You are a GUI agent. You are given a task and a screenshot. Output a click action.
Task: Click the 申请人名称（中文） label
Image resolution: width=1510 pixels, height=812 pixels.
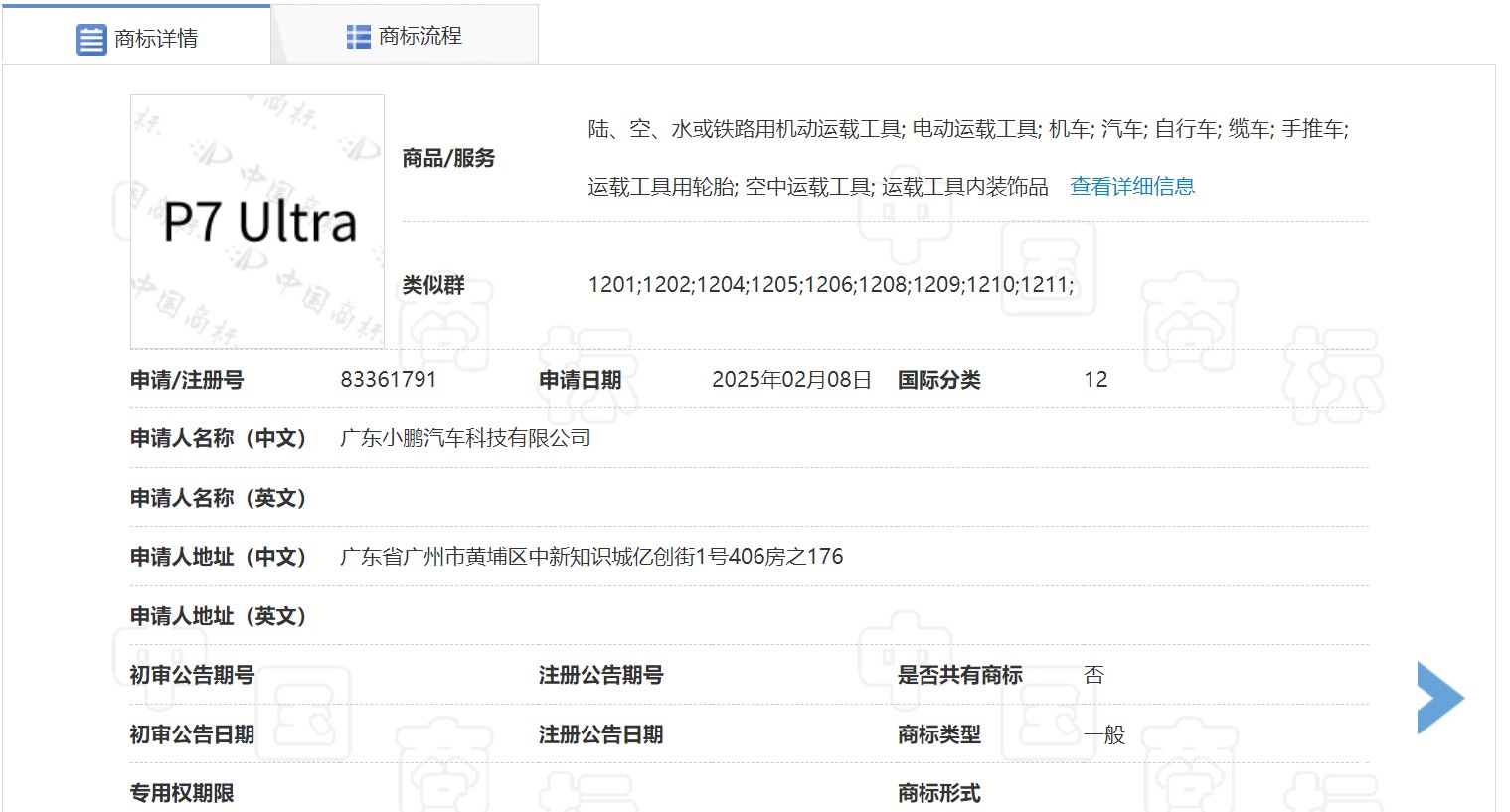coord(219,438)
